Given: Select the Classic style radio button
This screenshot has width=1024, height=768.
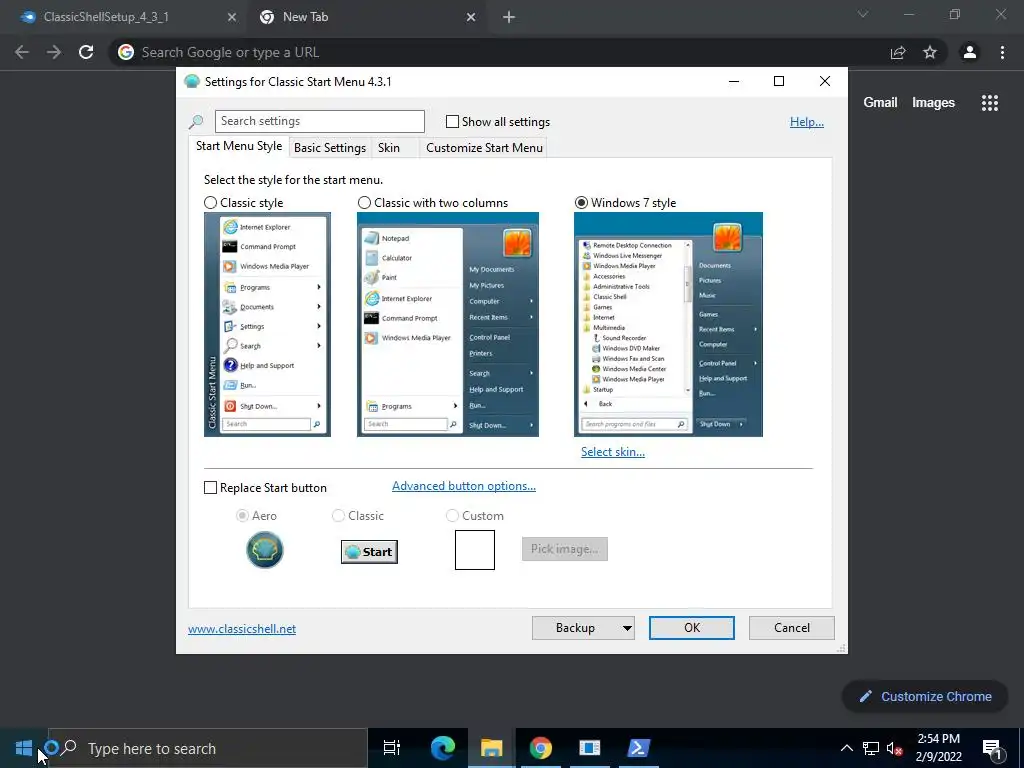Looking at the screenshot, I should (210, 202).
